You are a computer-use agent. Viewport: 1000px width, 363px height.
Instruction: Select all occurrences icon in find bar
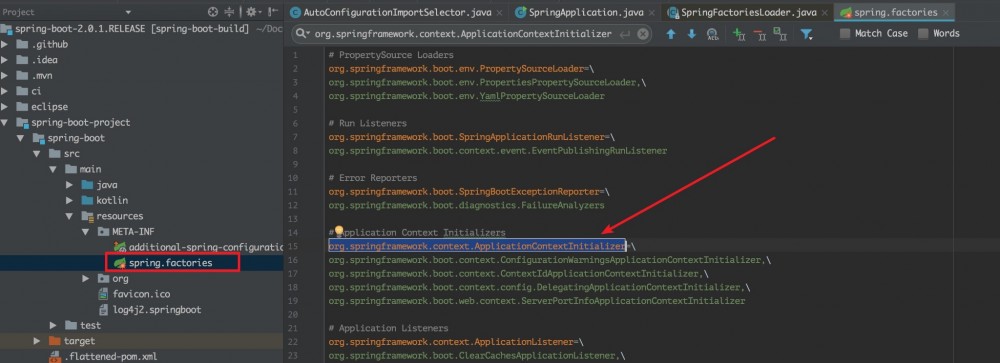(x=779, y=34)
